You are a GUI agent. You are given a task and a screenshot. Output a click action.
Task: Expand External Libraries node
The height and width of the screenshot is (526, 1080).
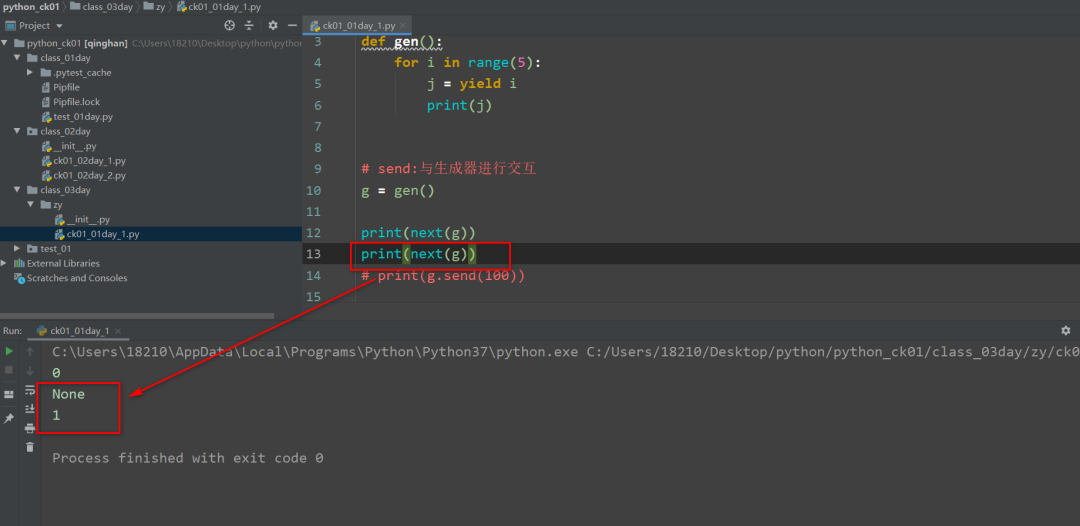[5, 263]
